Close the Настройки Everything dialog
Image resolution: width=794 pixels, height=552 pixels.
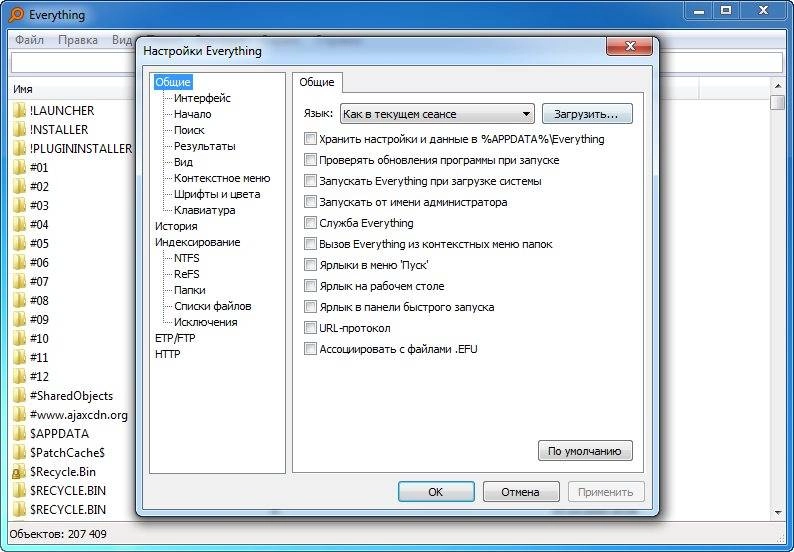tap(629, 47)
